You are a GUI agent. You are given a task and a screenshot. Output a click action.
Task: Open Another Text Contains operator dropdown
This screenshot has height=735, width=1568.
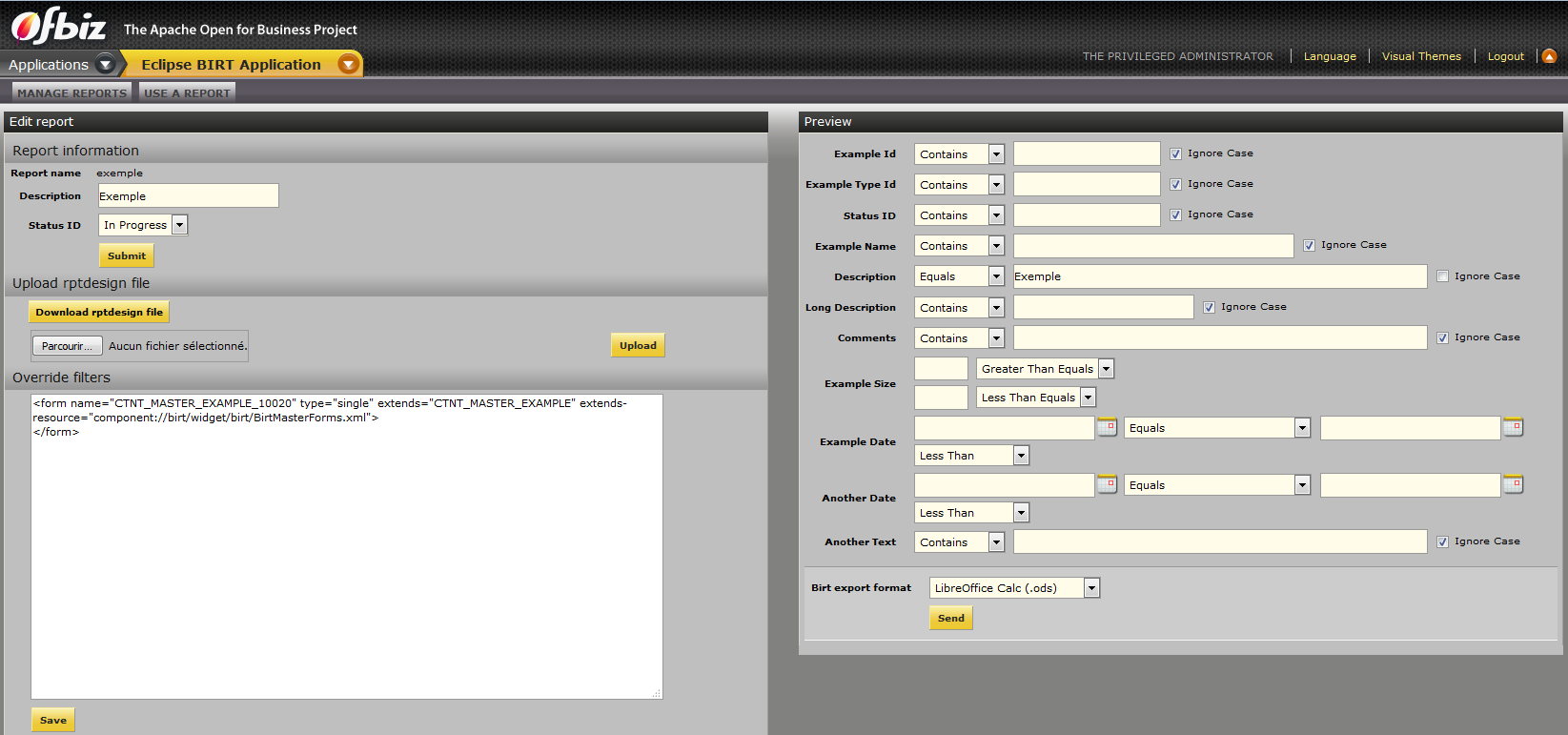(959, 542)
